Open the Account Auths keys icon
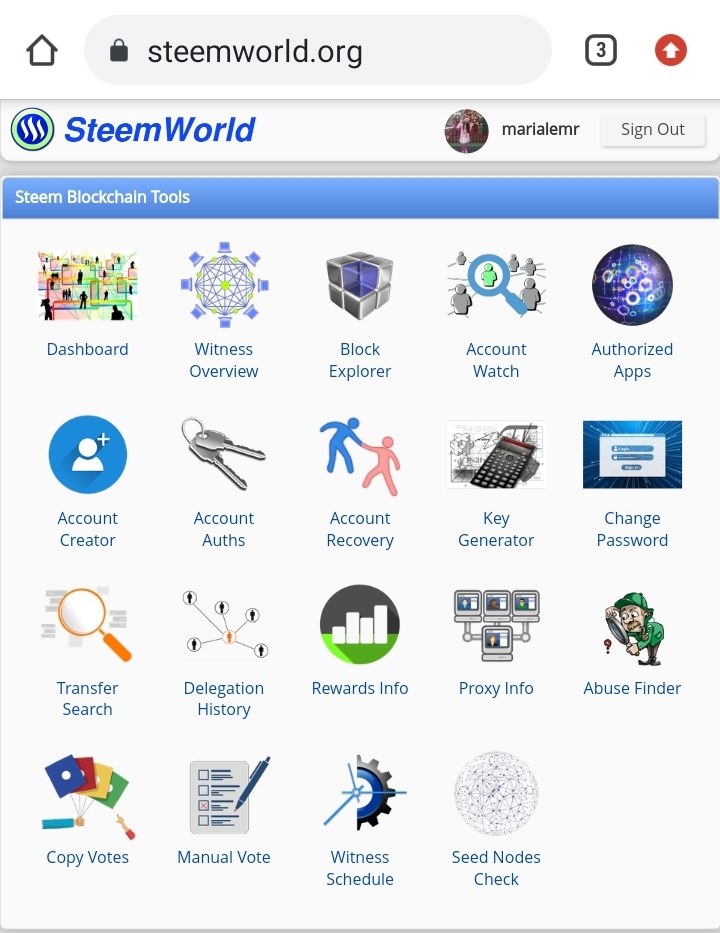Screen dimensions: 720x933 tap(224, 453)
